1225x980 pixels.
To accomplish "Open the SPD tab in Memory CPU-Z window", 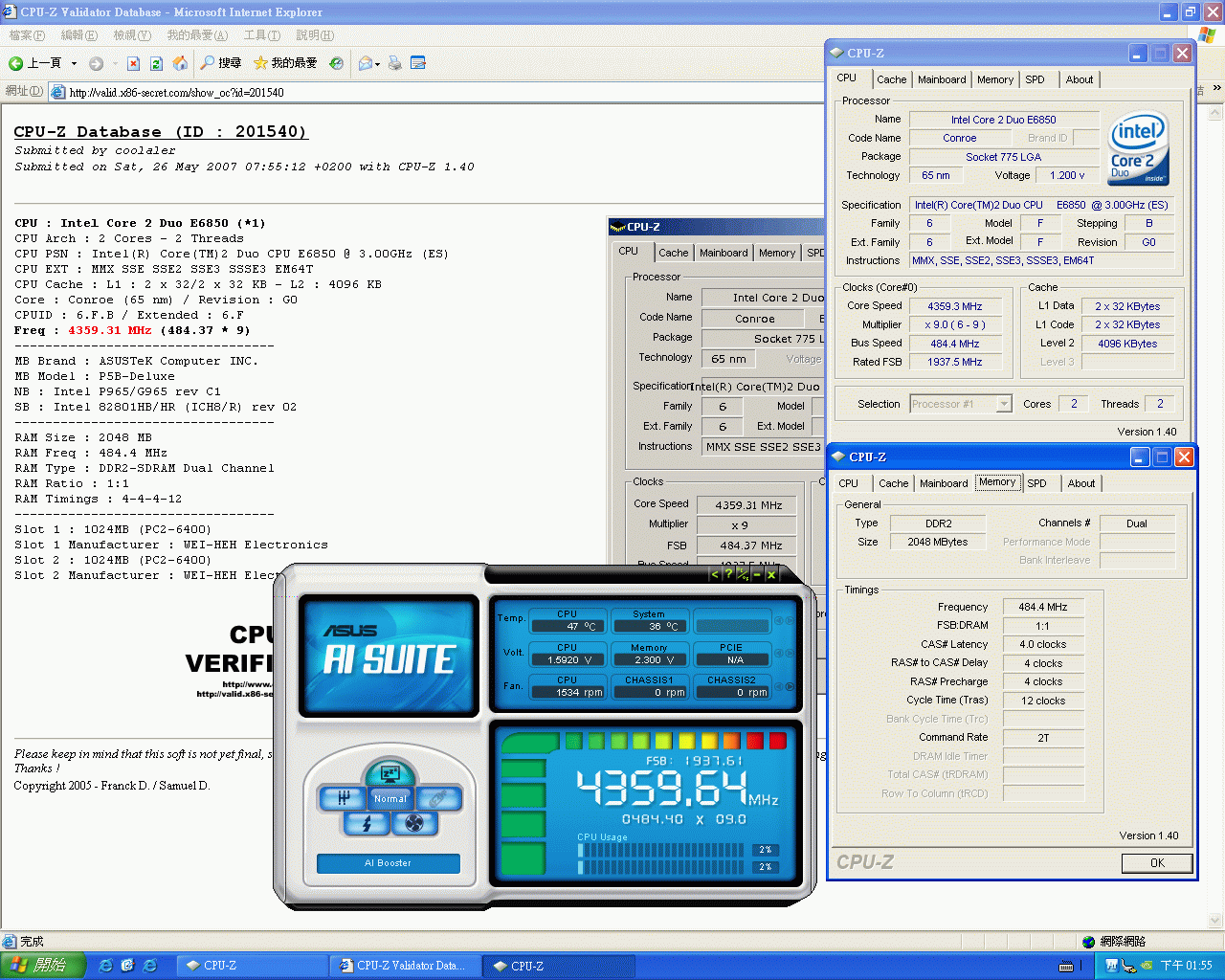I will coord(1036,483).
